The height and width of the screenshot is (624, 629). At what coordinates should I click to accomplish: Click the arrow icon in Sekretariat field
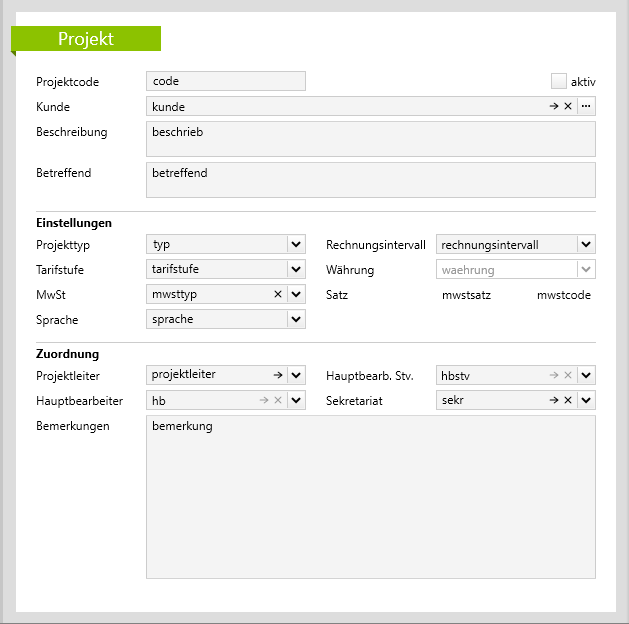[x=554, y=400]
